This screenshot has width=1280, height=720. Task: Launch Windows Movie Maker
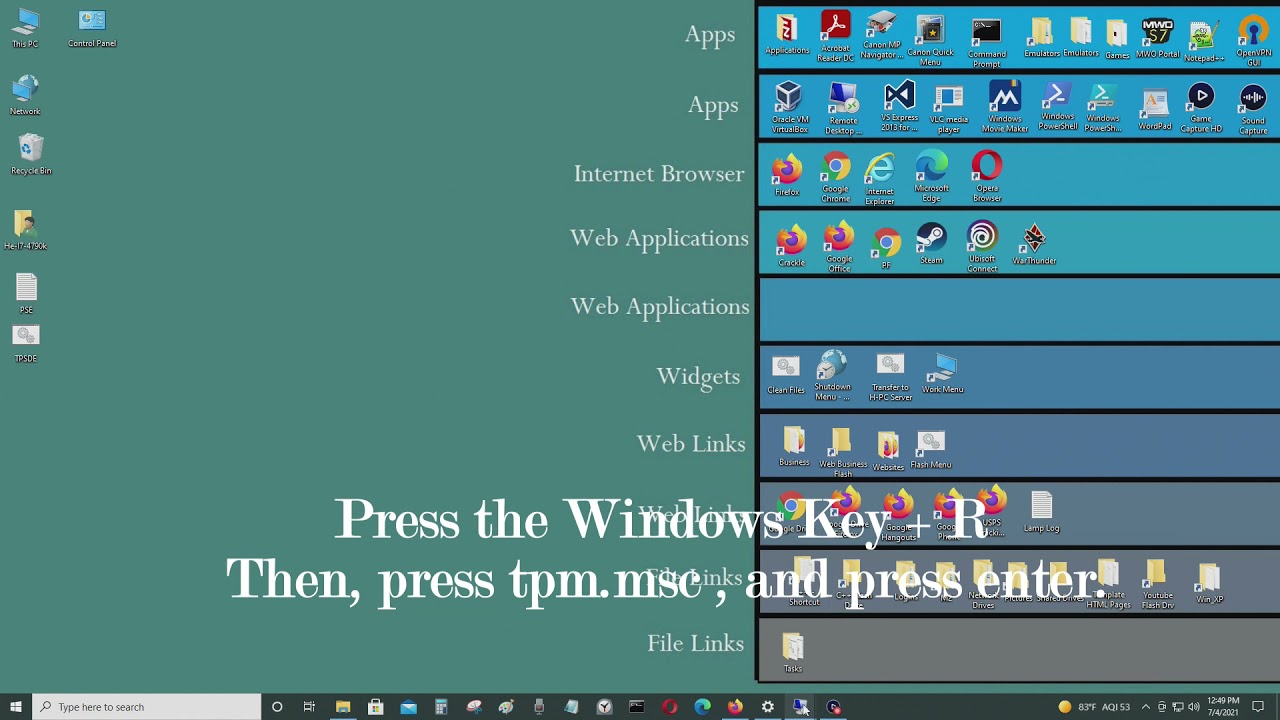[x=1004, y=108]
